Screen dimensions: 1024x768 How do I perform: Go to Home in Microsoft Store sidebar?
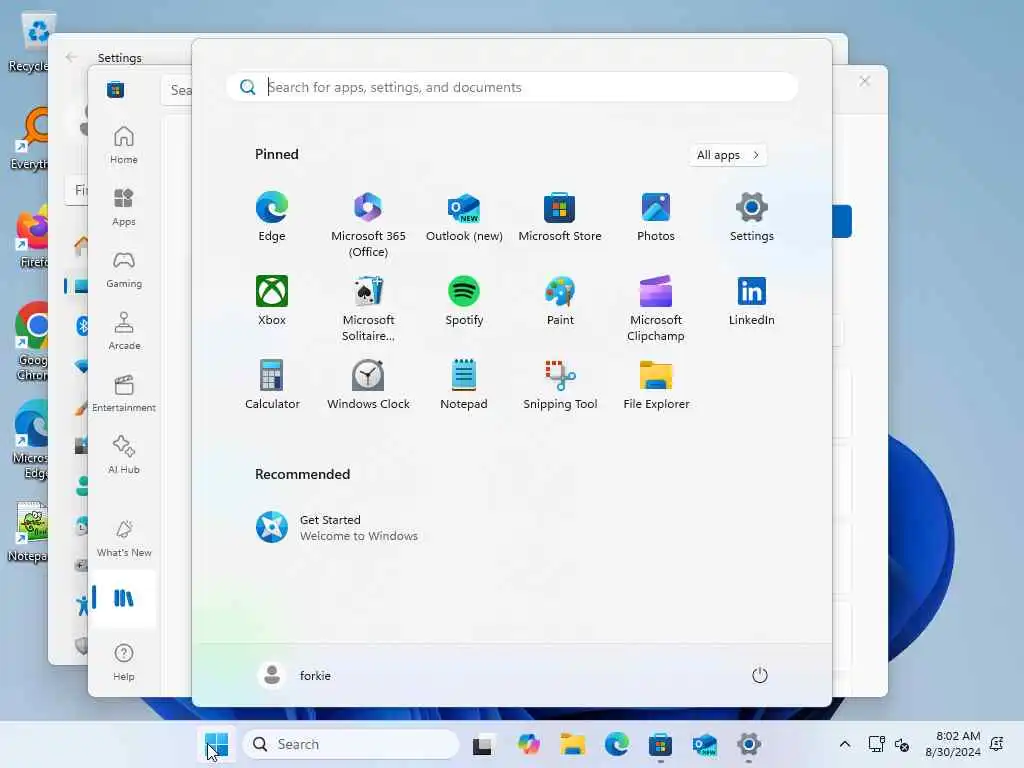click(123, 145)
